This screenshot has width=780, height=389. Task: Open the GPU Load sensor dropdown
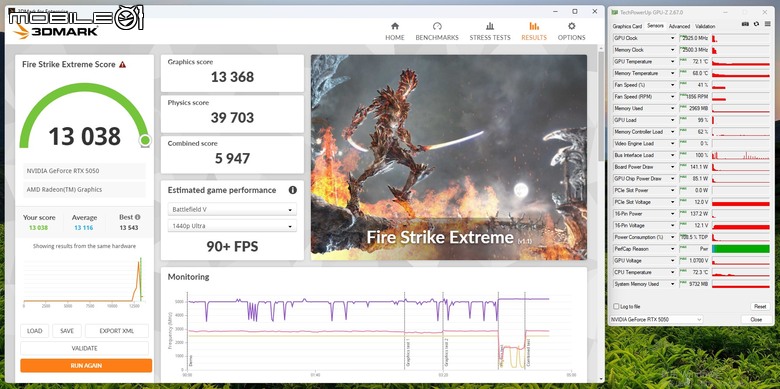point(673,120)
